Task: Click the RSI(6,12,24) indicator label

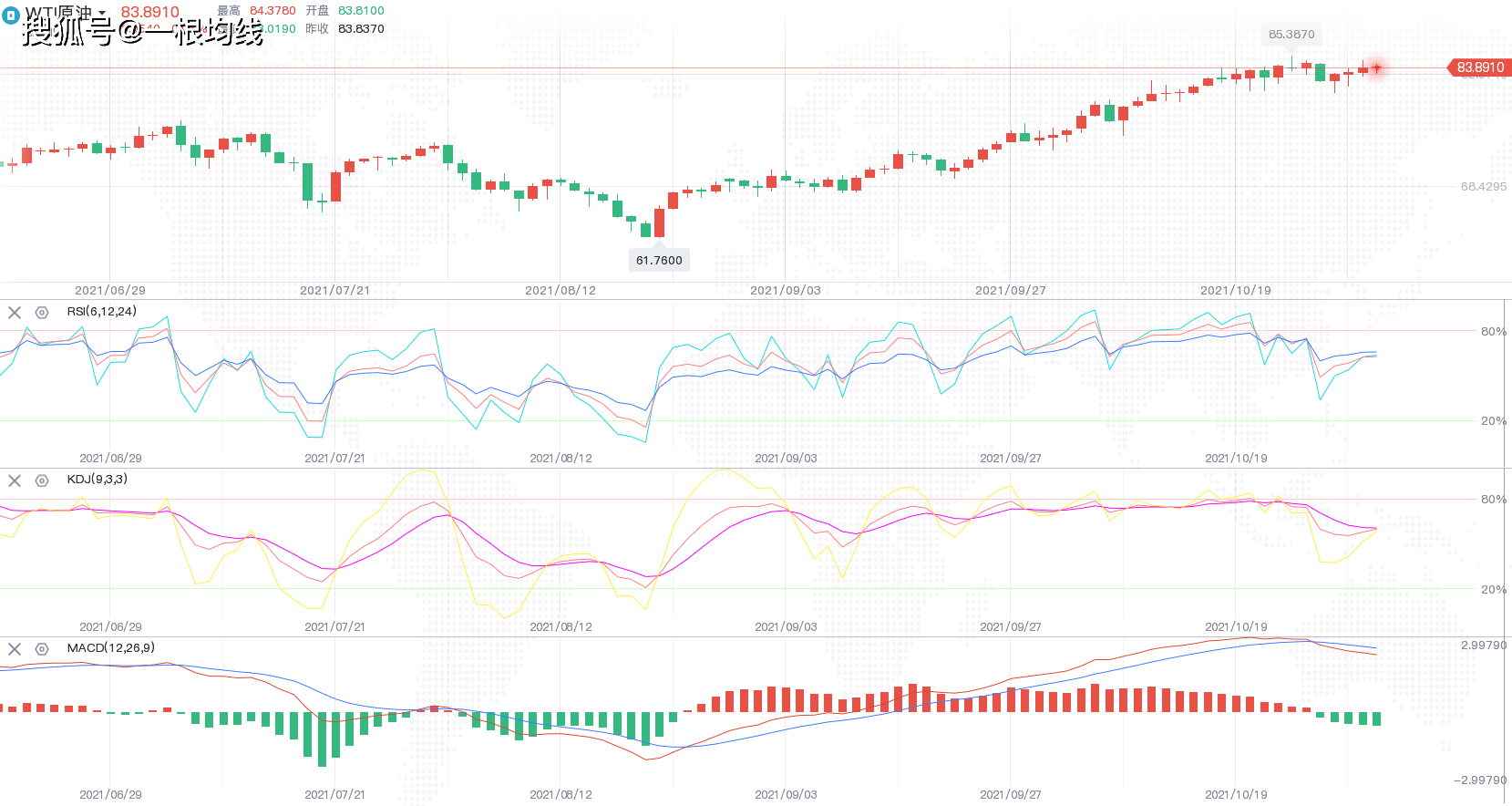Action: (x=102, y=311)
